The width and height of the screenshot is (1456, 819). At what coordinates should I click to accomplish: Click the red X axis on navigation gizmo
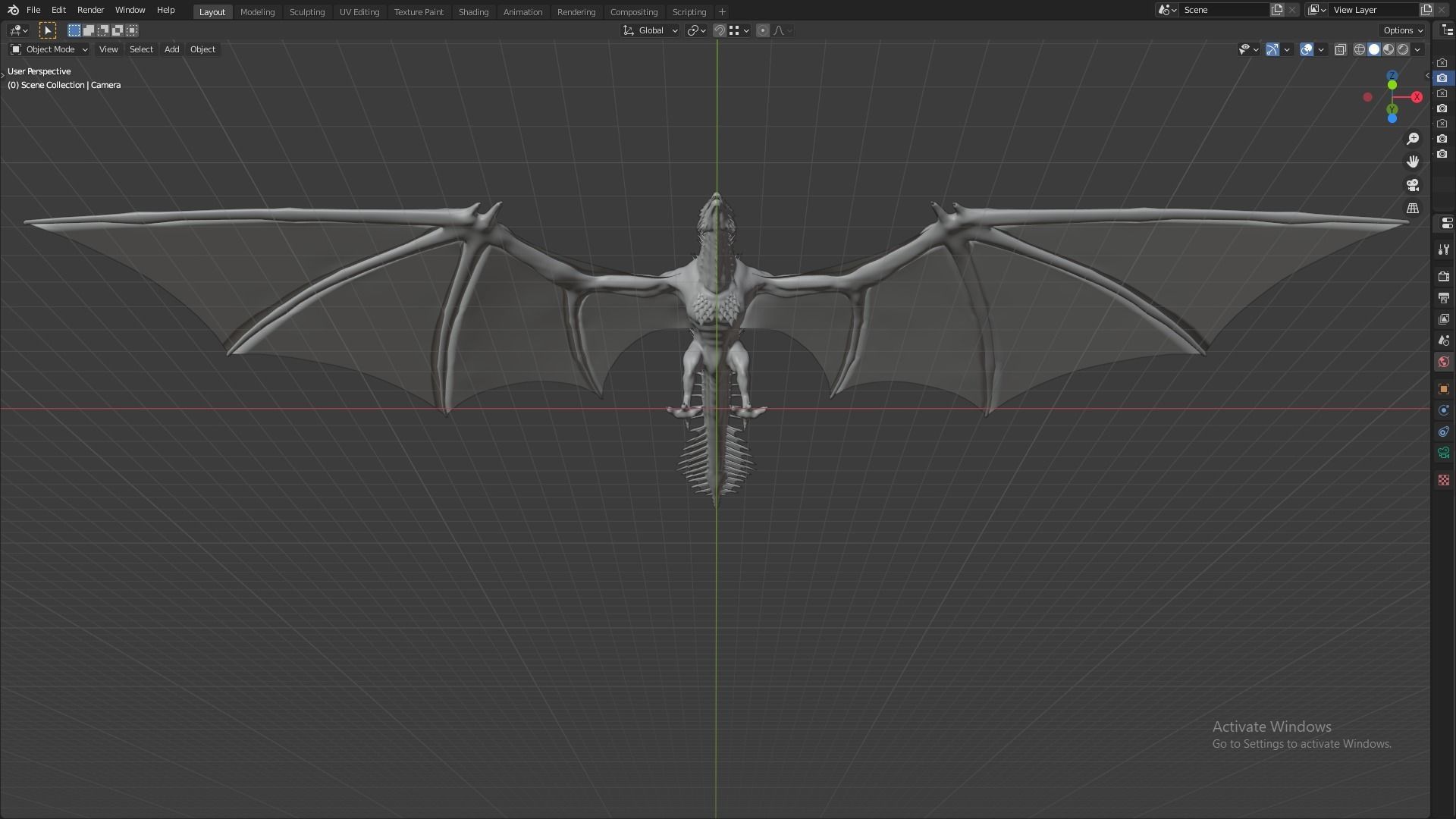click(1417, 97)
